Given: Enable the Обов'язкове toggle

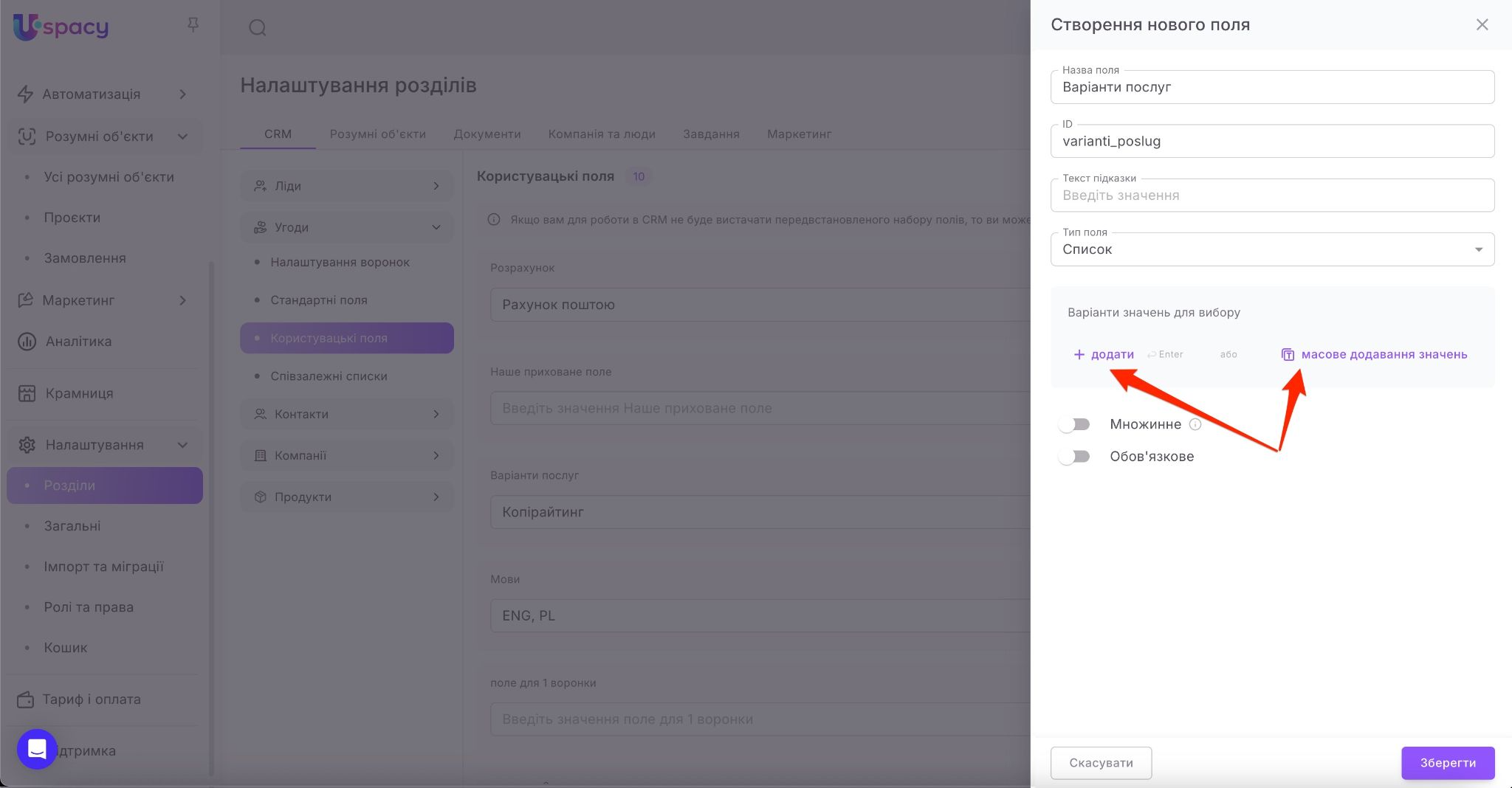Looking at the screenshot, I should pos(1074,457).
